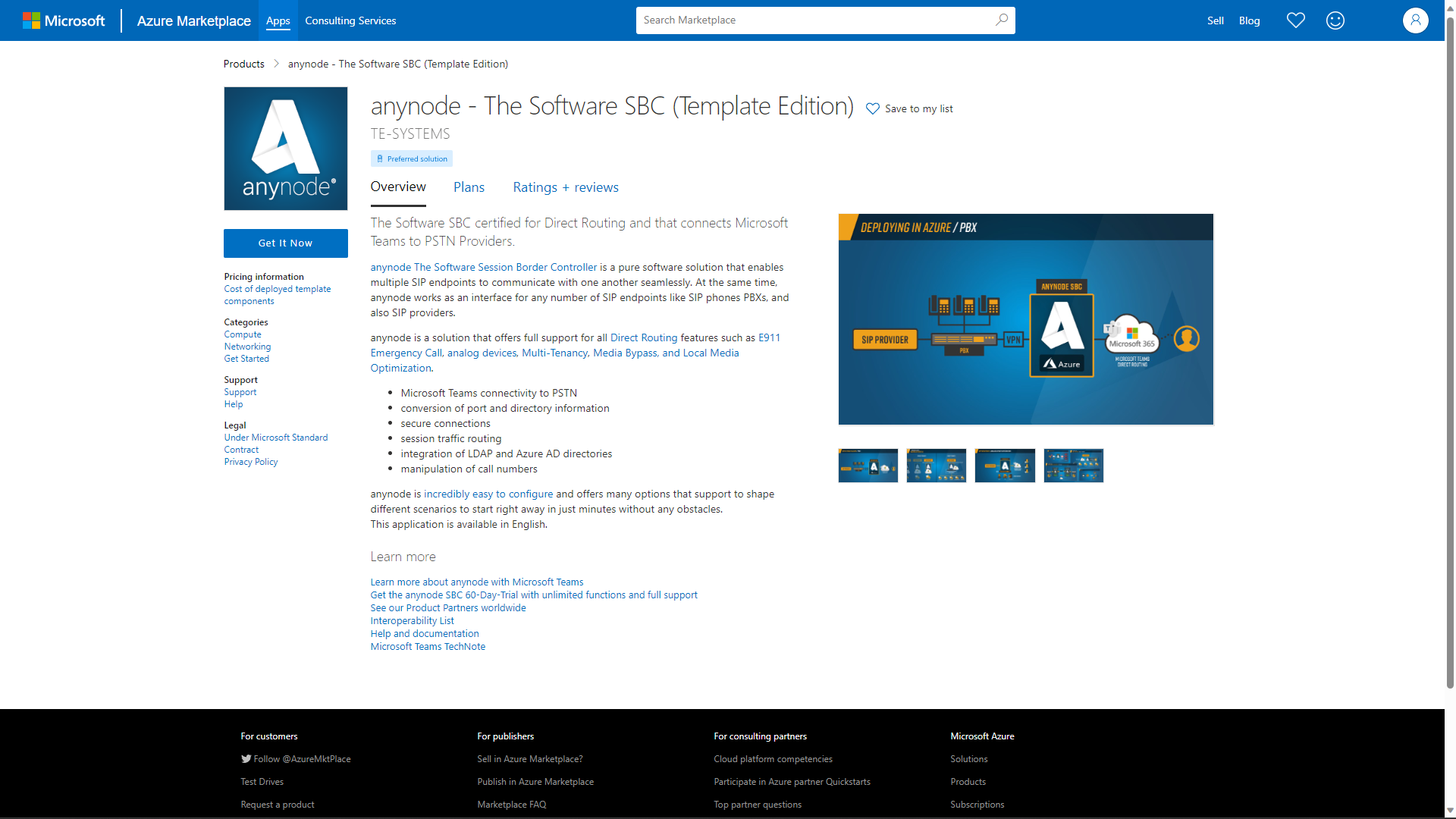Select the third screenshot thumbnail
This screenshot has height=819, width=1456.
[1005, 466]
